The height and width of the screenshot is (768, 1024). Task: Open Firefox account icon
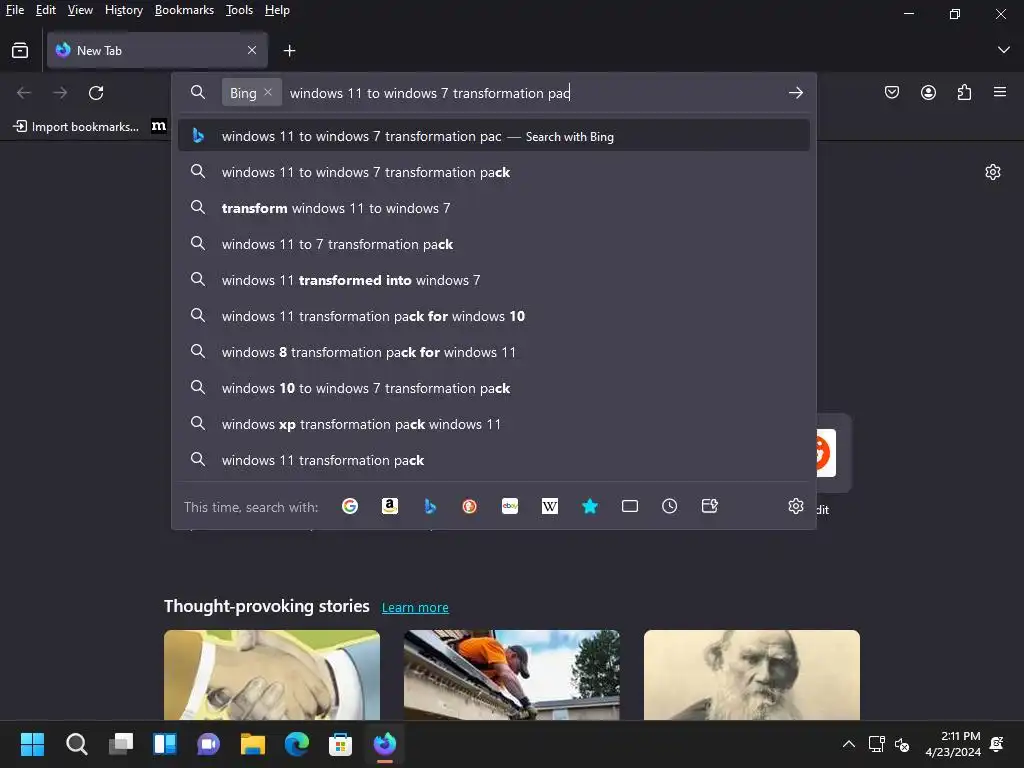coord(928,93)
